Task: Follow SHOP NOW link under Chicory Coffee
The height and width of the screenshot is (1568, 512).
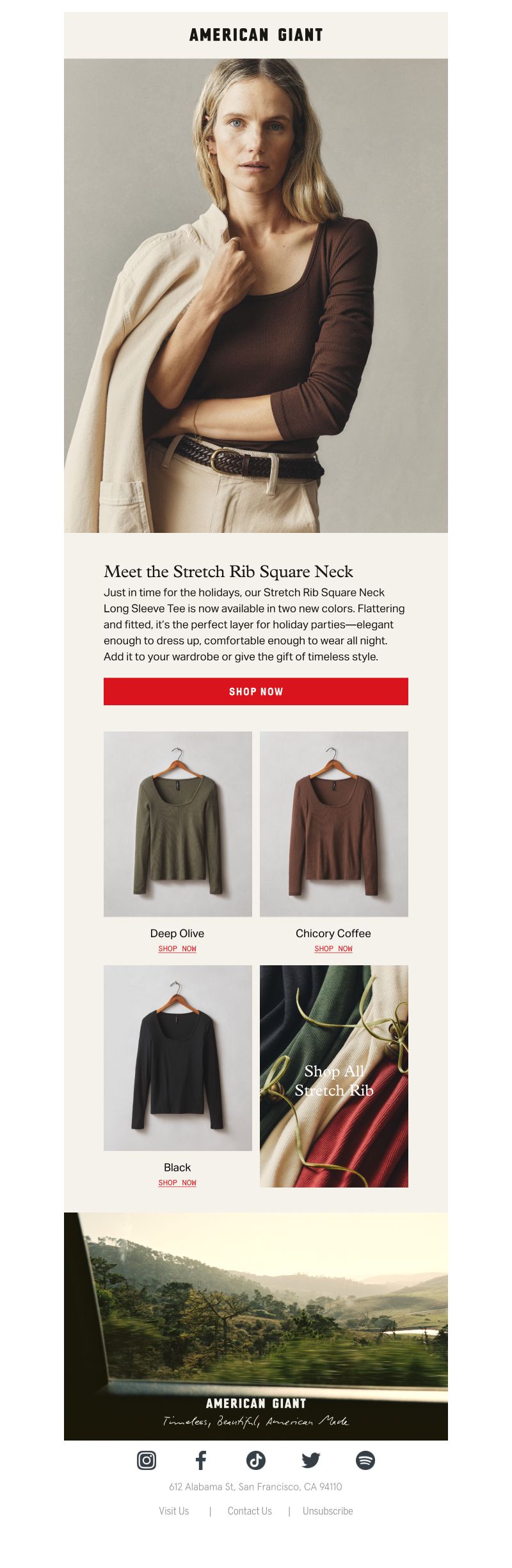Action: point(333,949)
